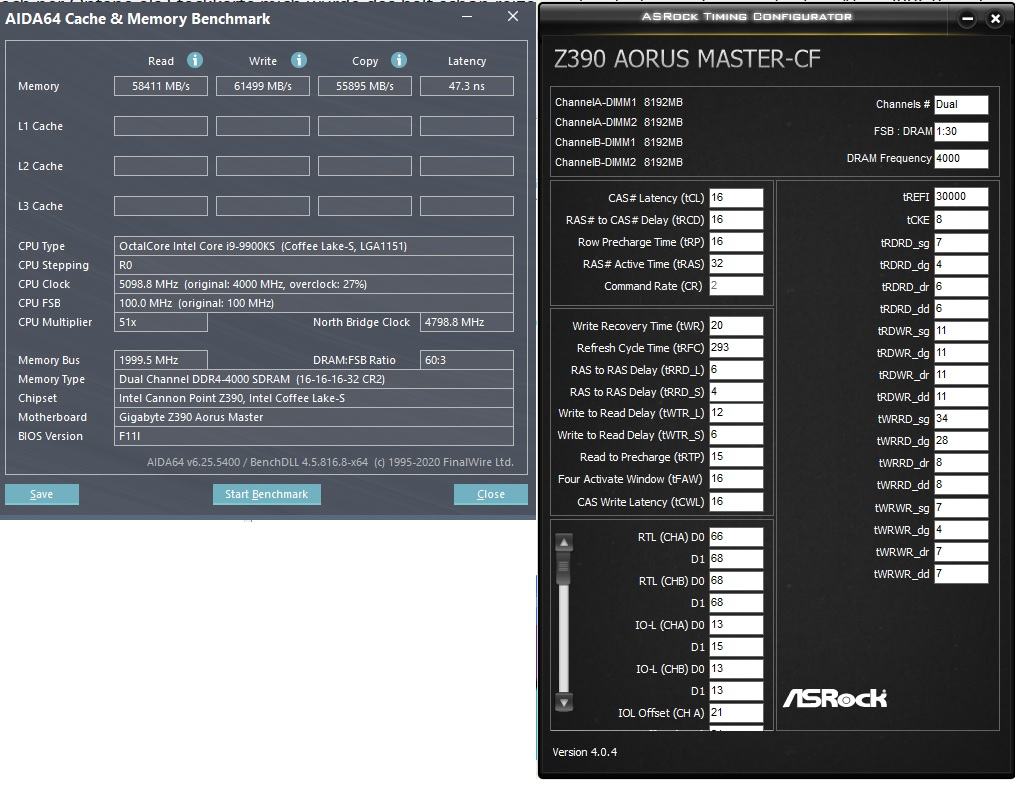Click the ASRock logo
The image size is (1028, 796).
click(x=835, y=698)
